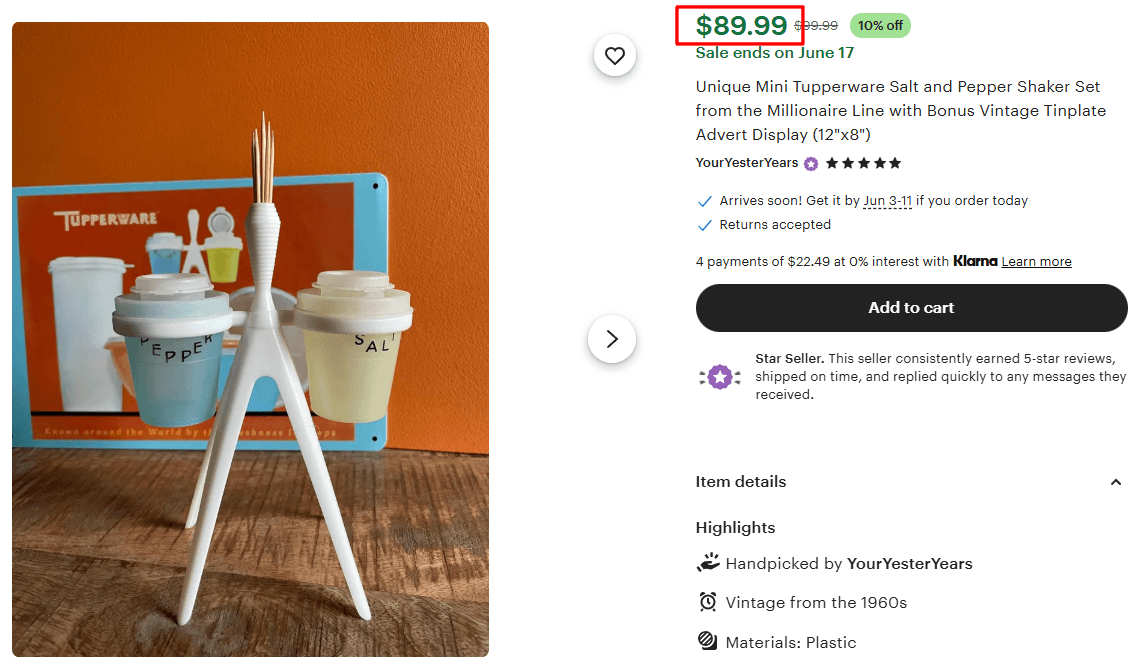Click the Sale ends on June 17 text
1136x671 pixels.
(774, 52)
